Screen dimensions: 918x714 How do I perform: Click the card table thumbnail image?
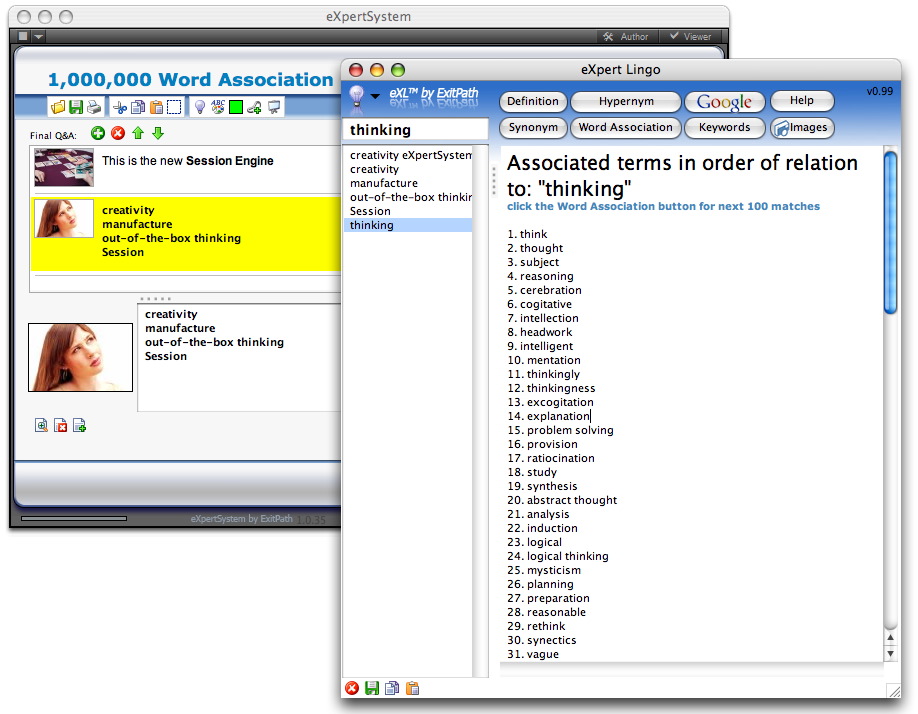[x=64, y=167]
